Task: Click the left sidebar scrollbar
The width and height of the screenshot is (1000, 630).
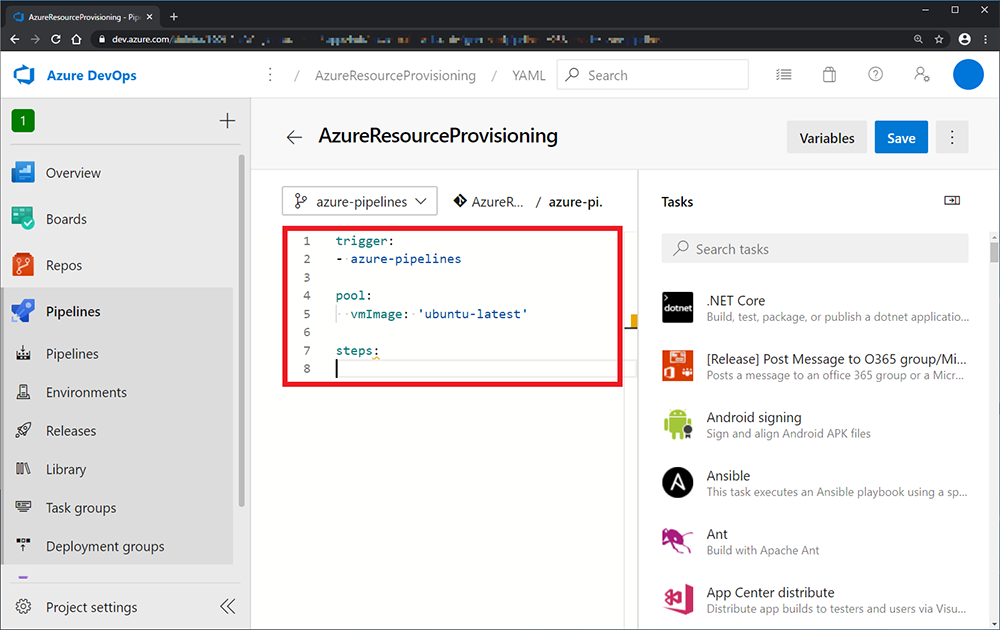Action: point(241,330)
